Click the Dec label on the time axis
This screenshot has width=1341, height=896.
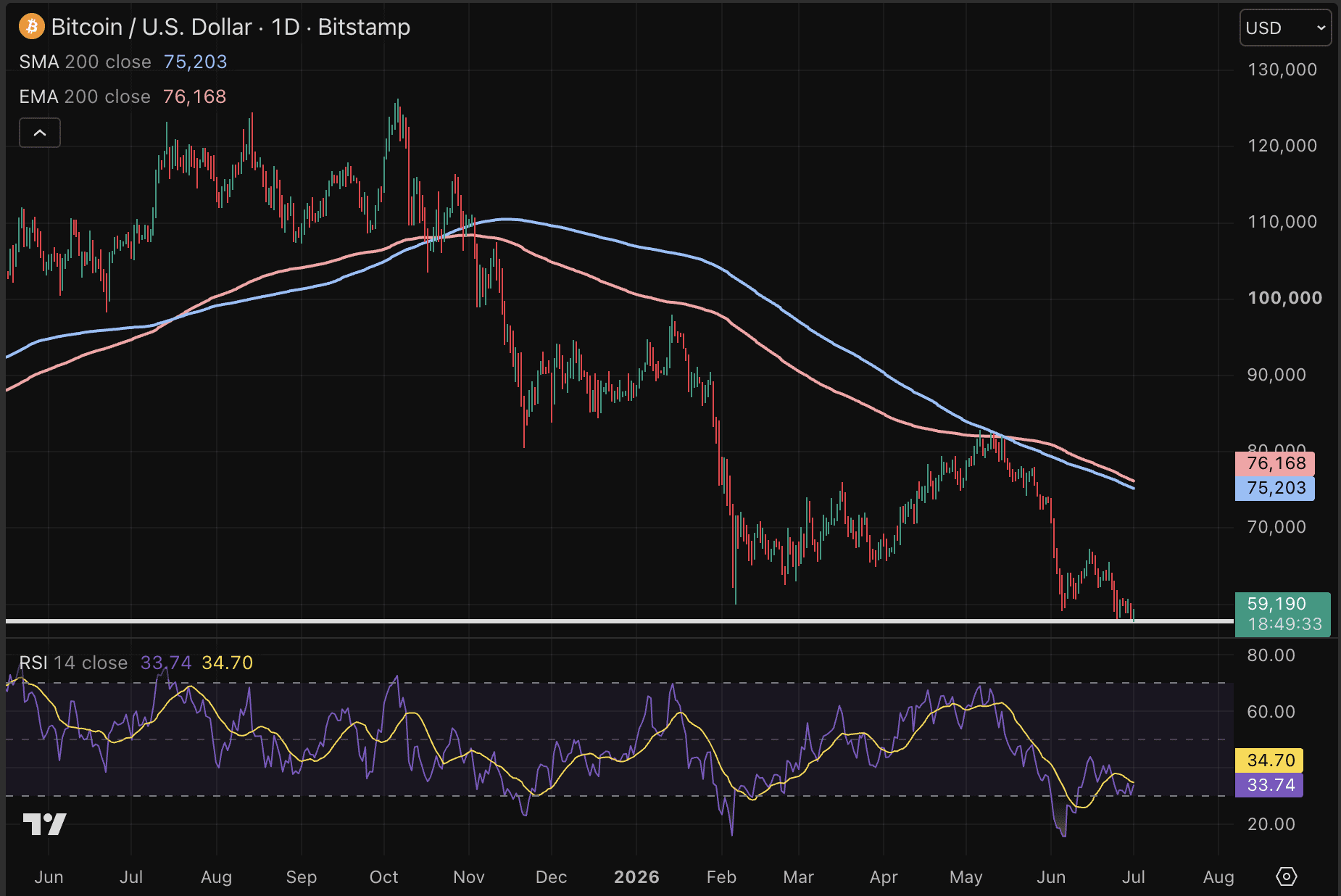coord(552,877)
